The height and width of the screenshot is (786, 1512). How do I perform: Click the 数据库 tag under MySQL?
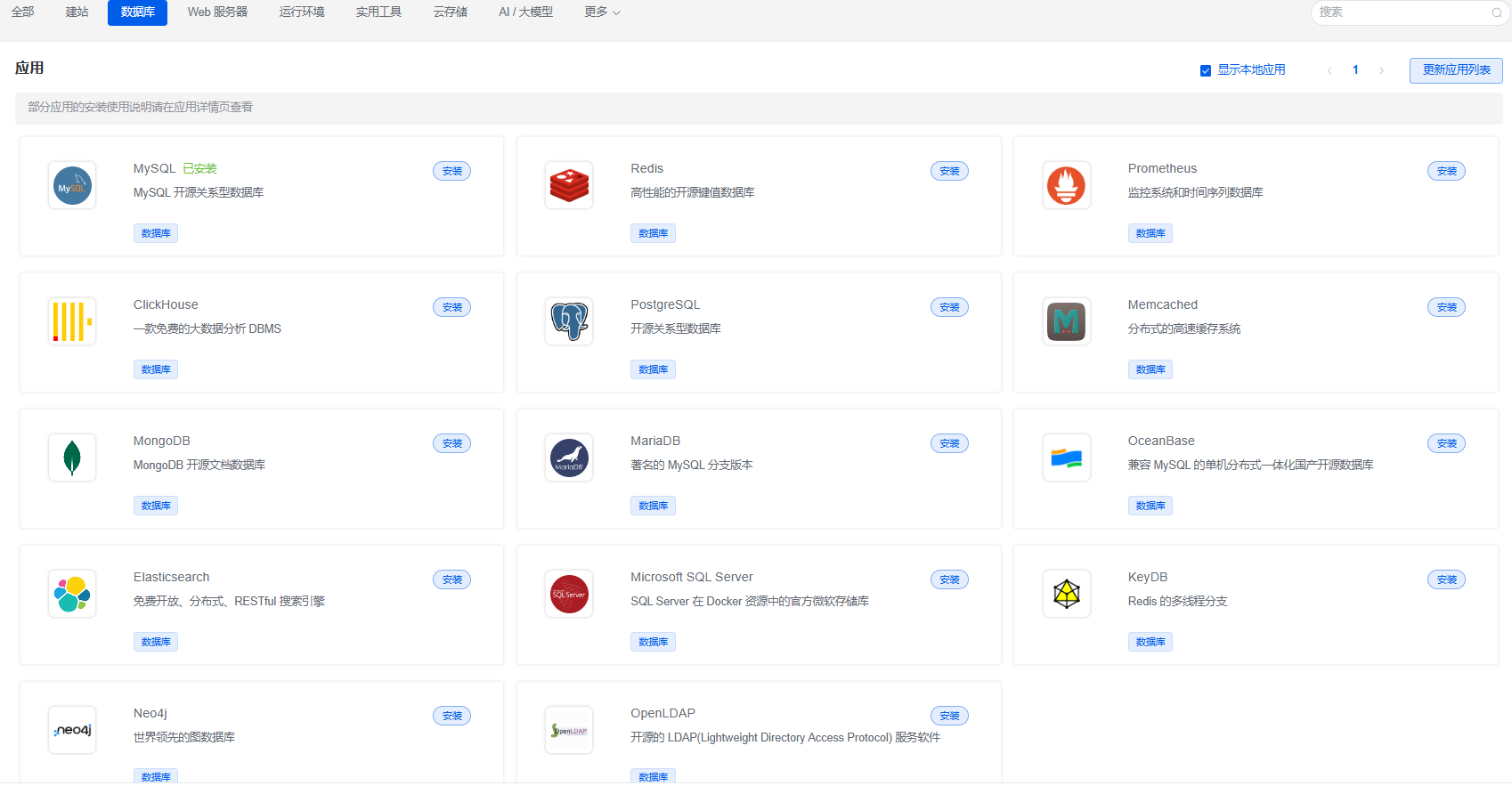pos(156,233)
